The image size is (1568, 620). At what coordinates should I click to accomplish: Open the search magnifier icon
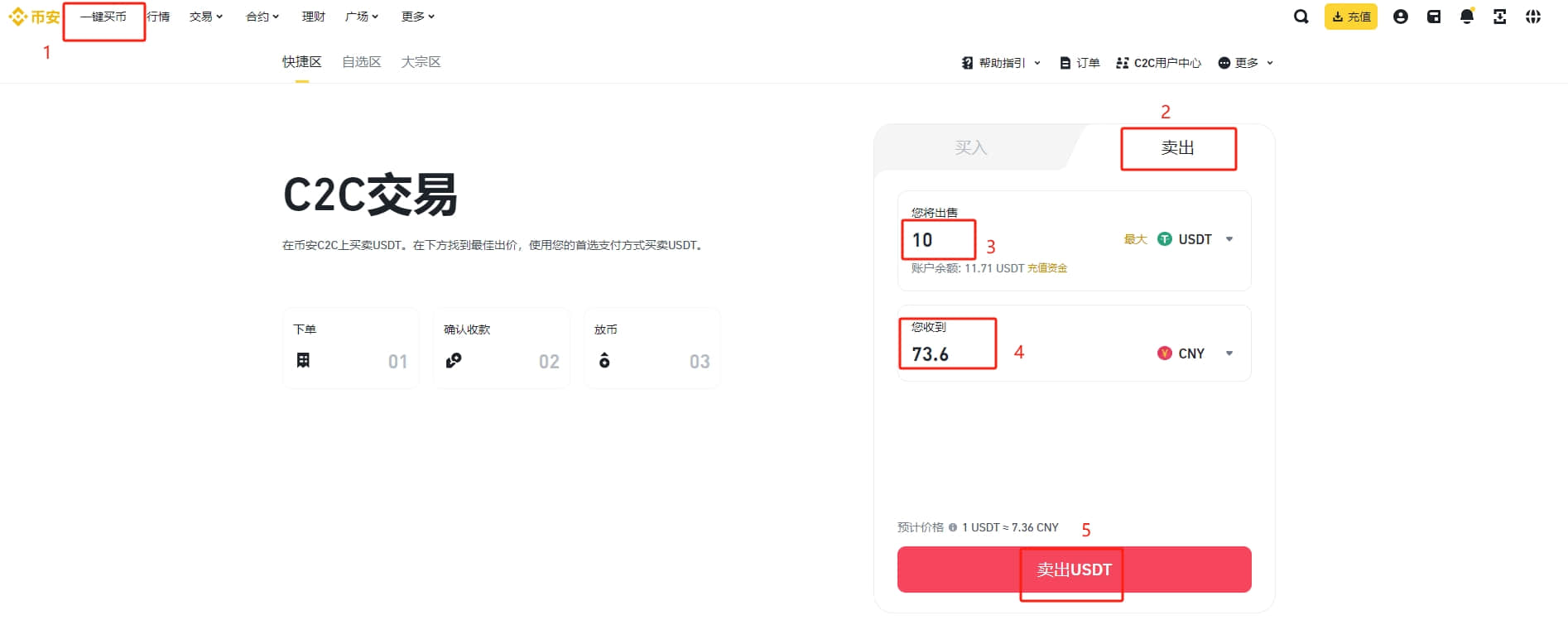click(x=1301, y=17)
